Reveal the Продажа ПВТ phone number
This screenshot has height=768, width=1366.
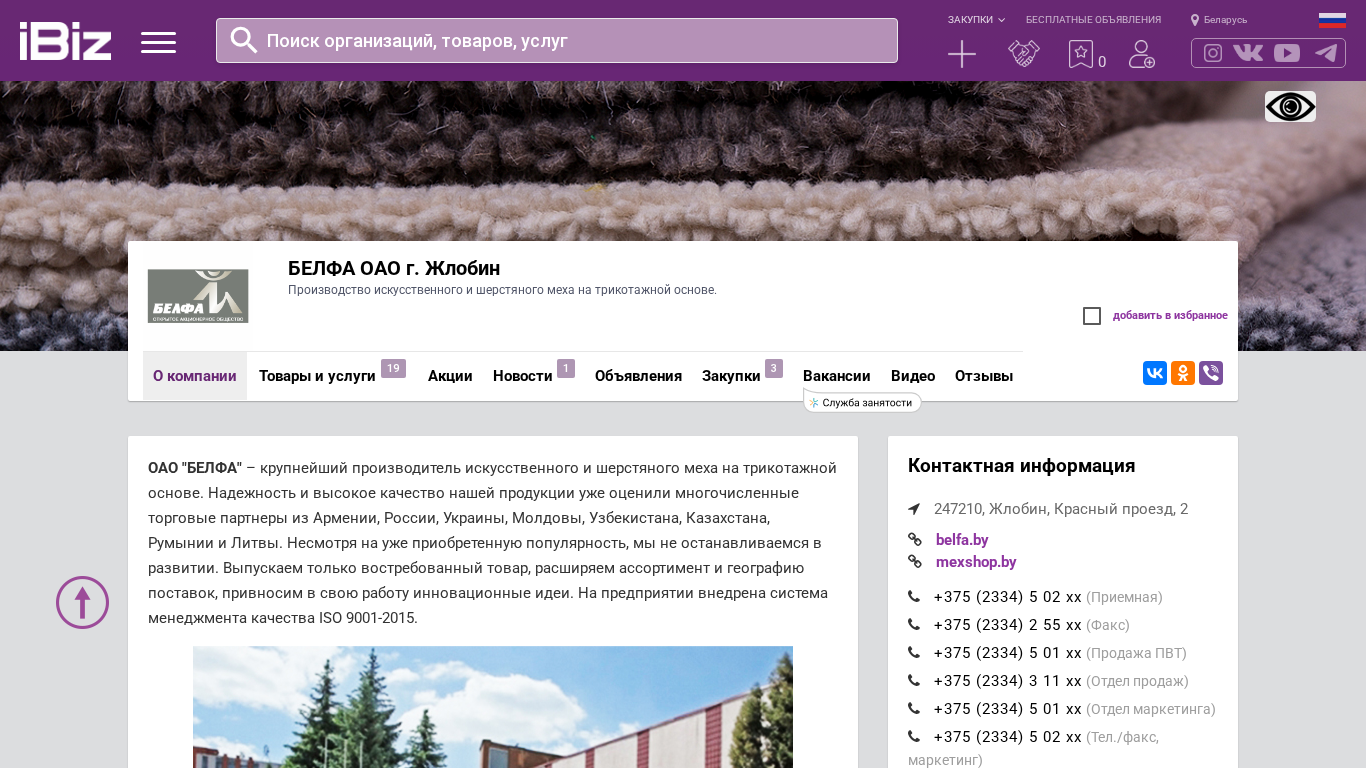1008,653
